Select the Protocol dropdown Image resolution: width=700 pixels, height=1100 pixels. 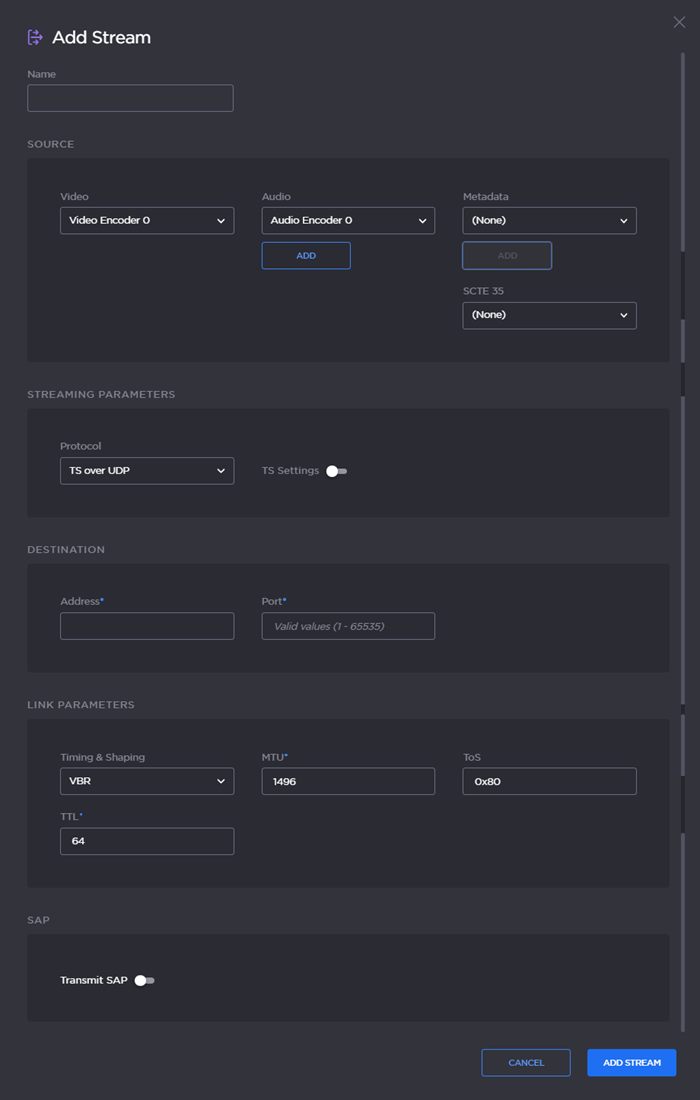pyautogui.click(x=147, y=471)
